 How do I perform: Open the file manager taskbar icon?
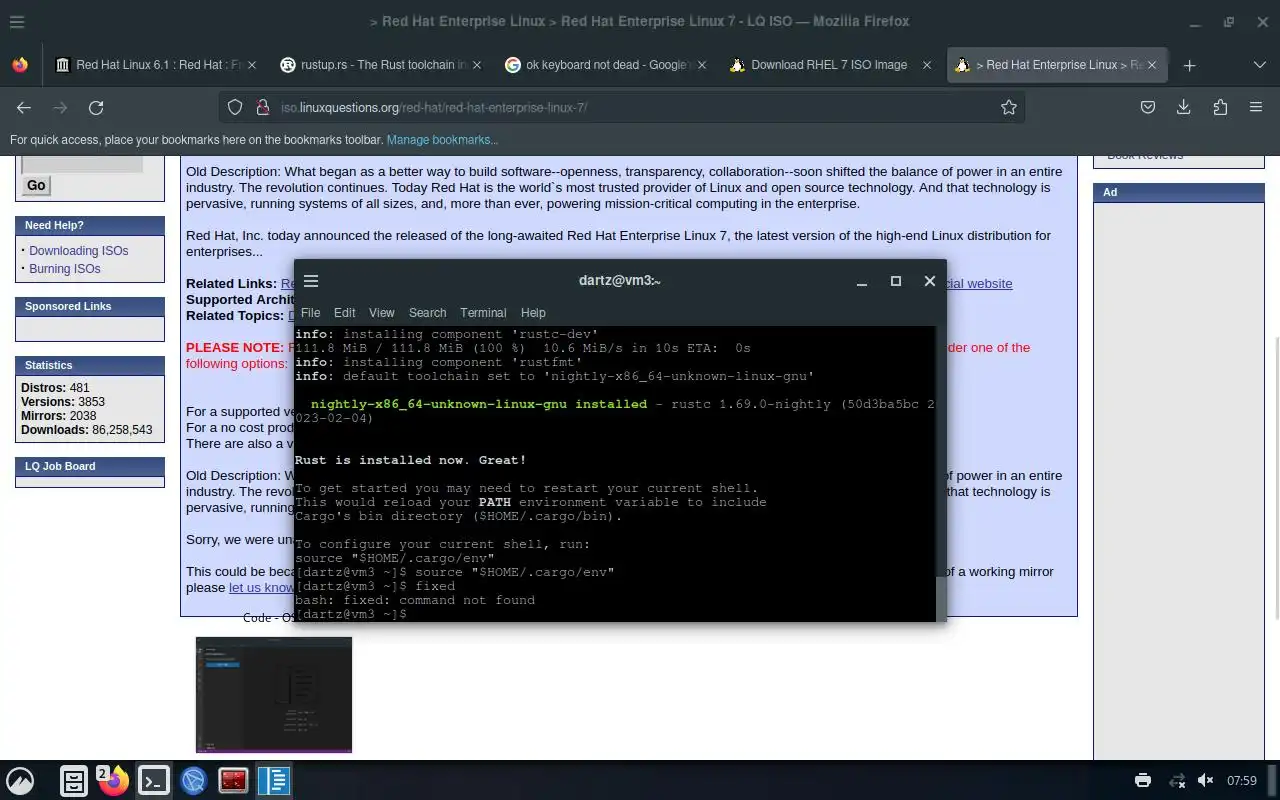point(74,781)
